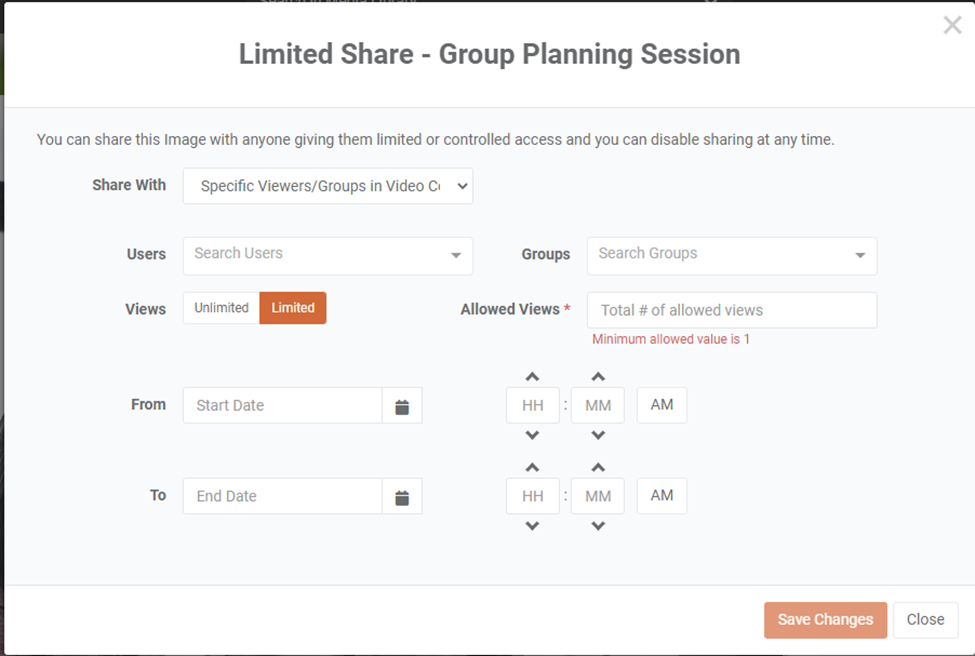
Task: Open the To date calendar picker
Action: (x=402, y=497)
